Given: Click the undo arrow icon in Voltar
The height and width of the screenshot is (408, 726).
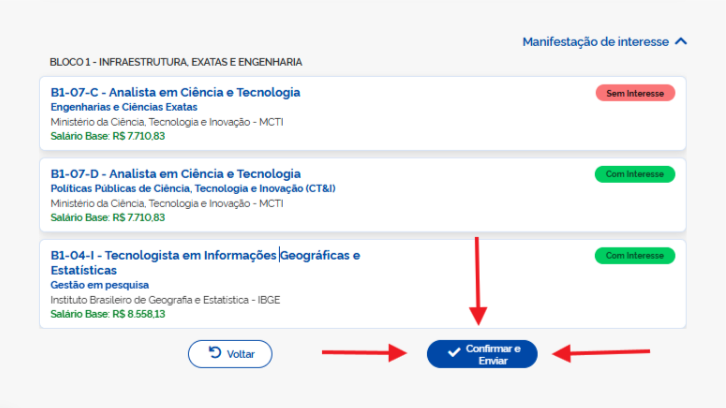Looking at the screenshot, I should tap(215, 353).
